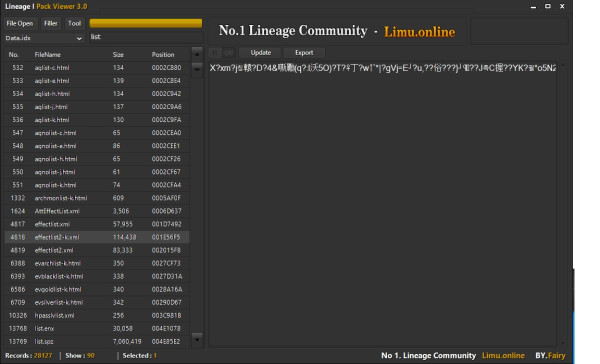This screenshot has width=600, height=364.
Task: Select file evsilverlist-k.html
Action: pyautogui.click(x=97, y=302)
